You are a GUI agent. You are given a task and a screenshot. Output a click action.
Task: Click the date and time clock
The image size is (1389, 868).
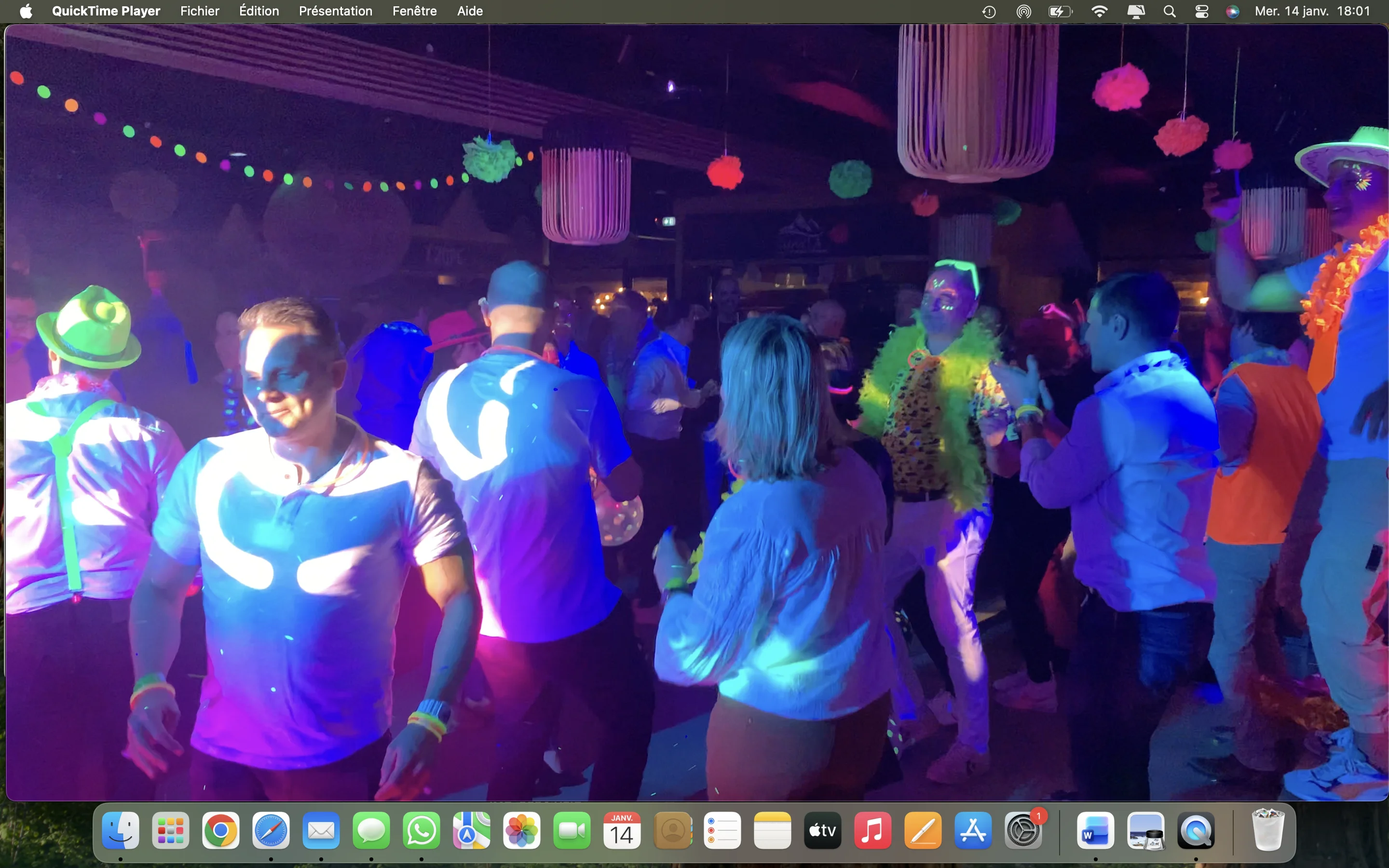[x=1312, y=11]
